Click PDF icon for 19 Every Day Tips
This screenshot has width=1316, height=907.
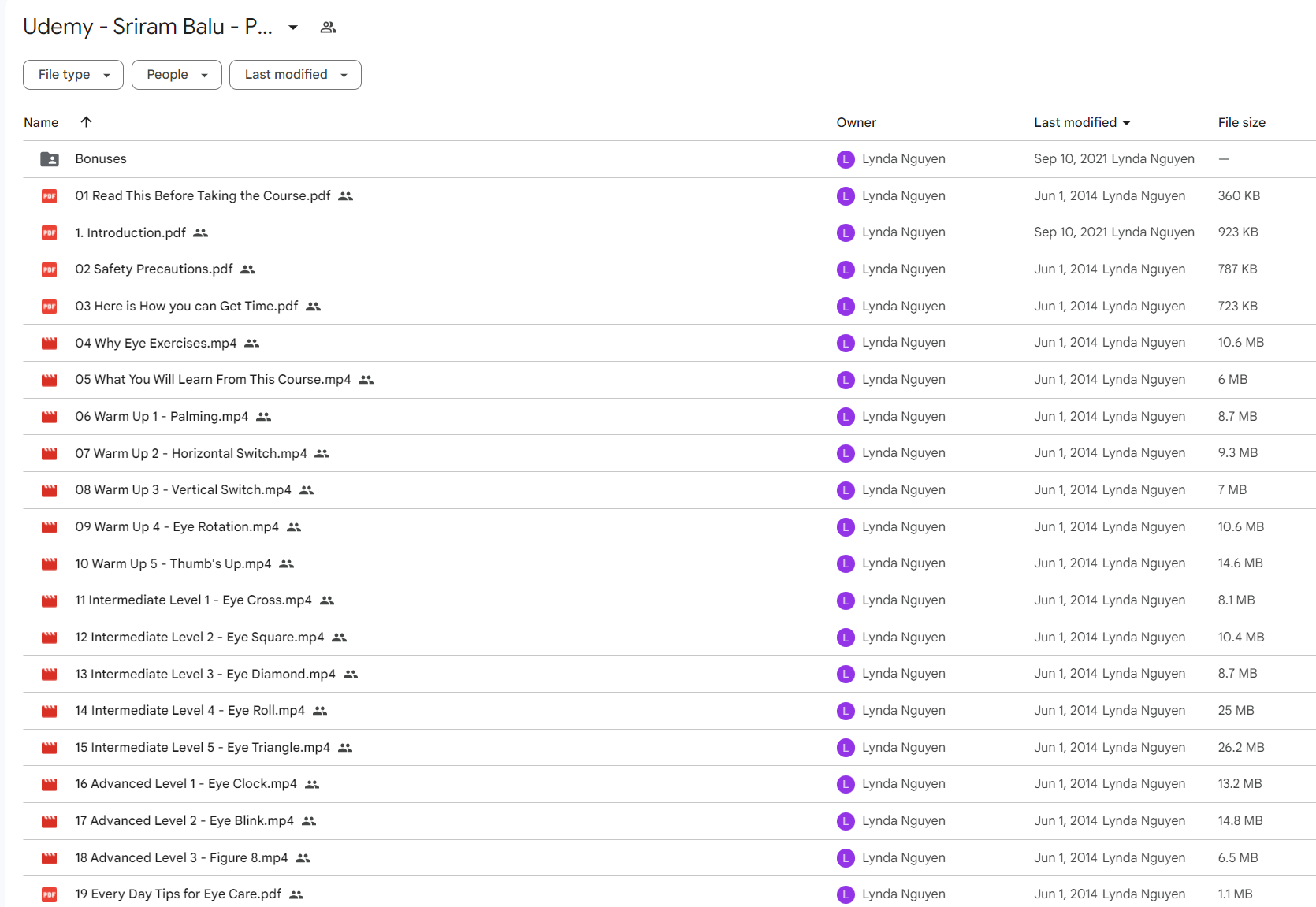pos(50,894)
